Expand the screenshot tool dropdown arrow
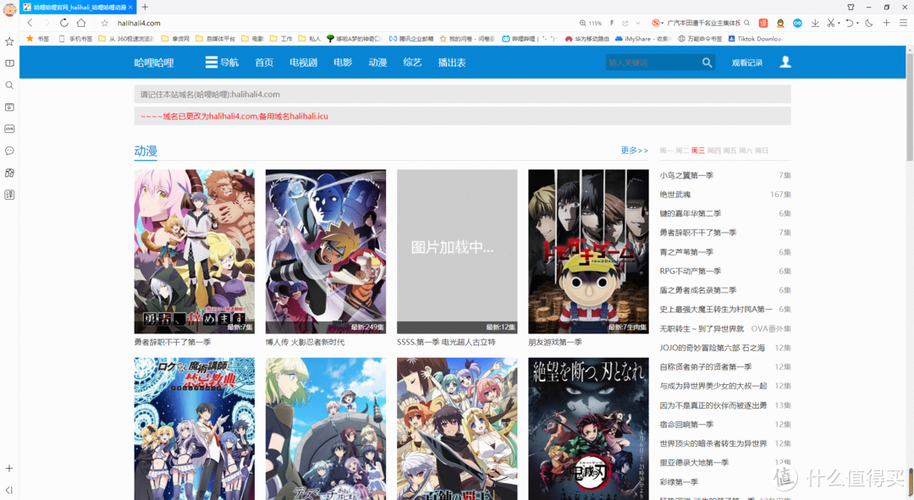The height and width of the screenshot is (500, 914). tap(839, 23)
